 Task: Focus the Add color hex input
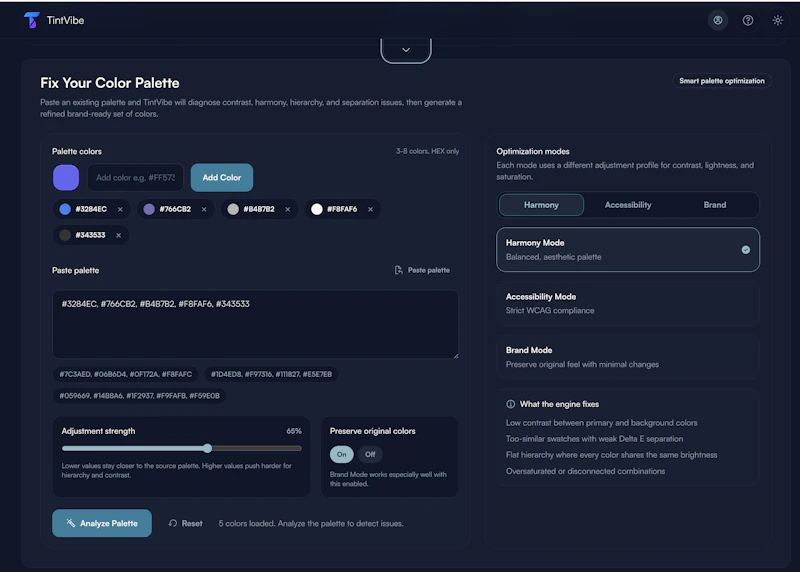[135, 178]
